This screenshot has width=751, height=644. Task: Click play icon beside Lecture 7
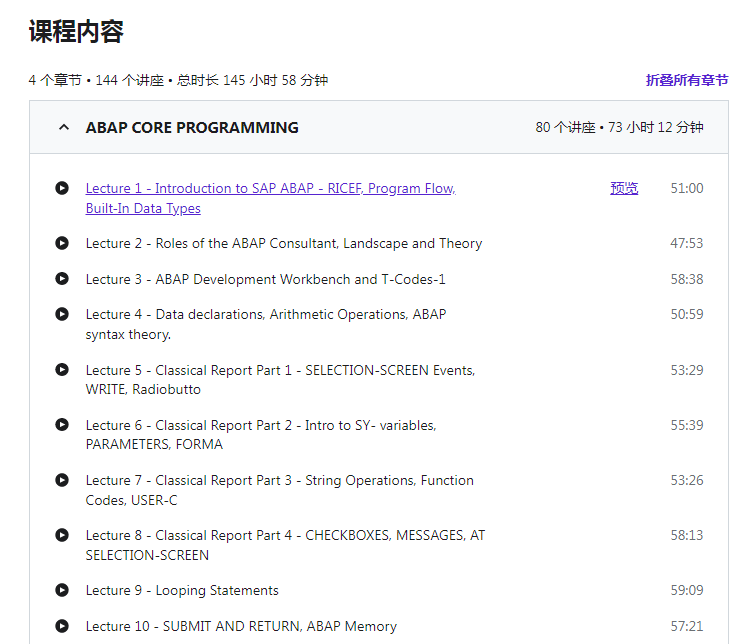tap(62, 479)
